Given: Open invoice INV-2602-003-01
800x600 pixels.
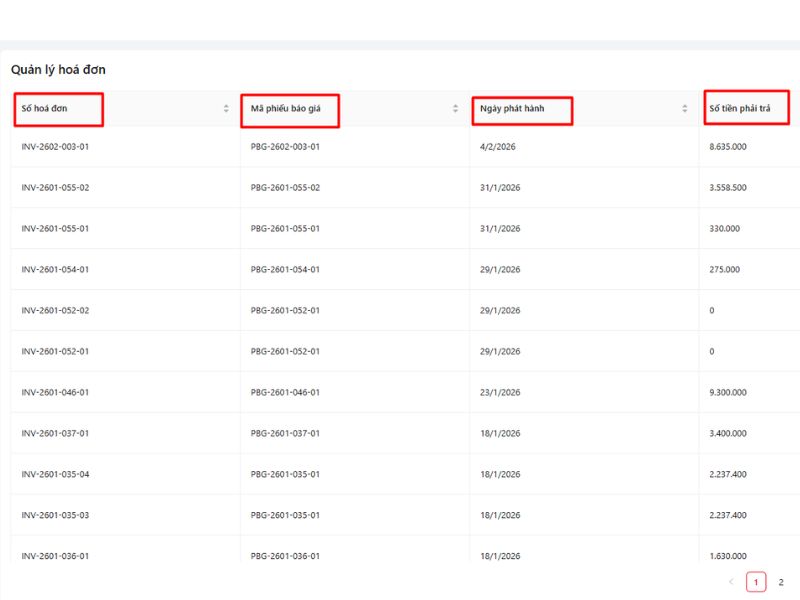Looking at the screenshot, I should [56, 147].
